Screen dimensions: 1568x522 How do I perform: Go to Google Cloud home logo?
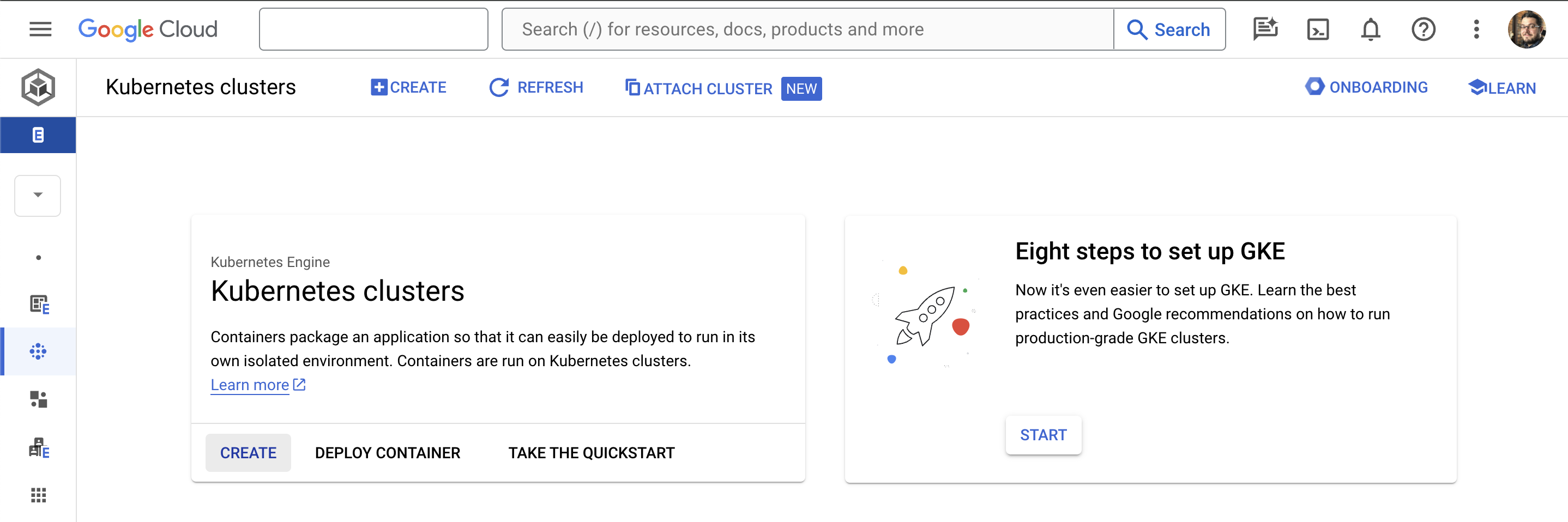tap(148, 29)
